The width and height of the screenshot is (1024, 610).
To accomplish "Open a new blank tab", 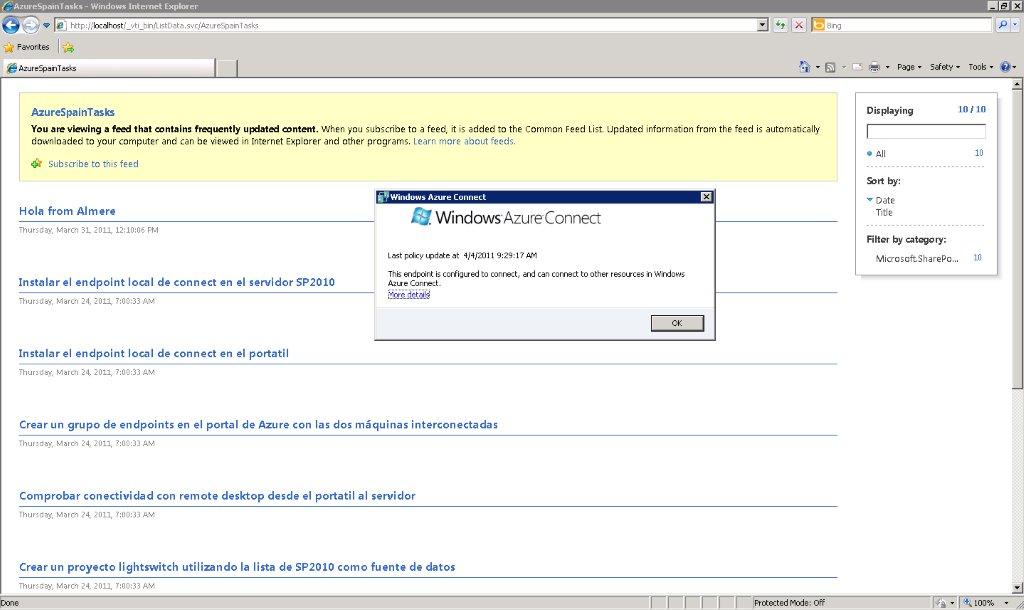I will coord(227,68).
